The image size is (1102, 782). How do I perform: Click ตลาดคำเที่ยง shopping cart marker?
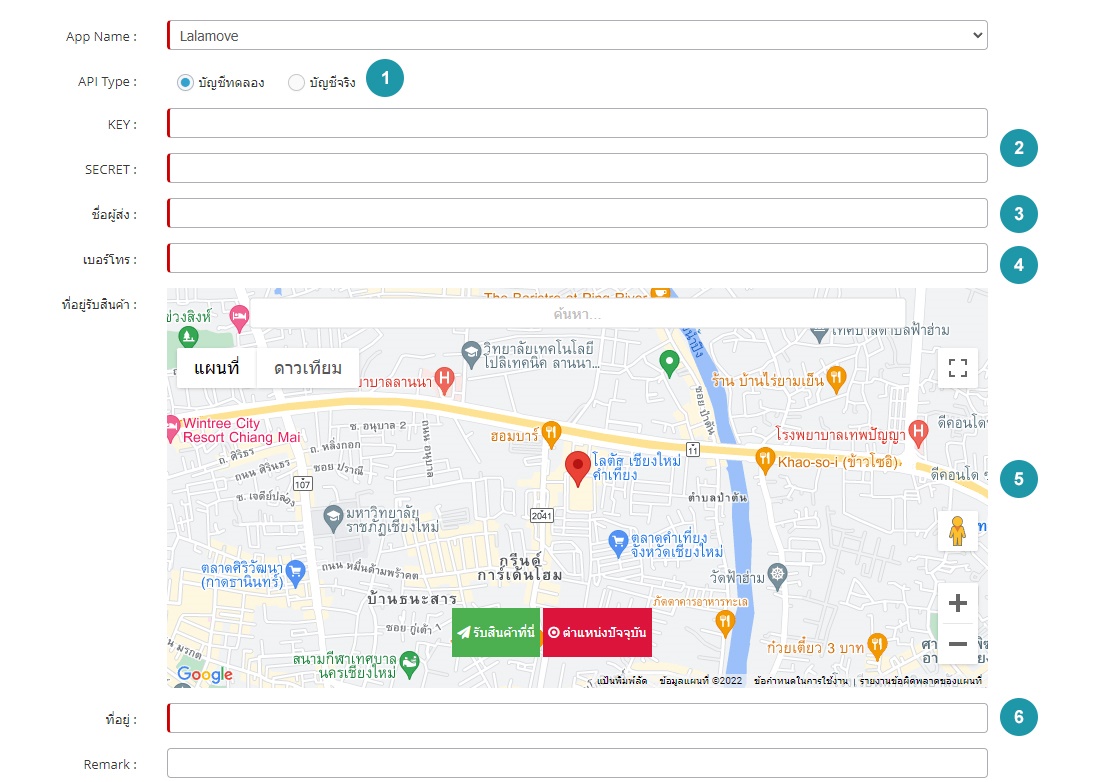click(x=617, y=543)
